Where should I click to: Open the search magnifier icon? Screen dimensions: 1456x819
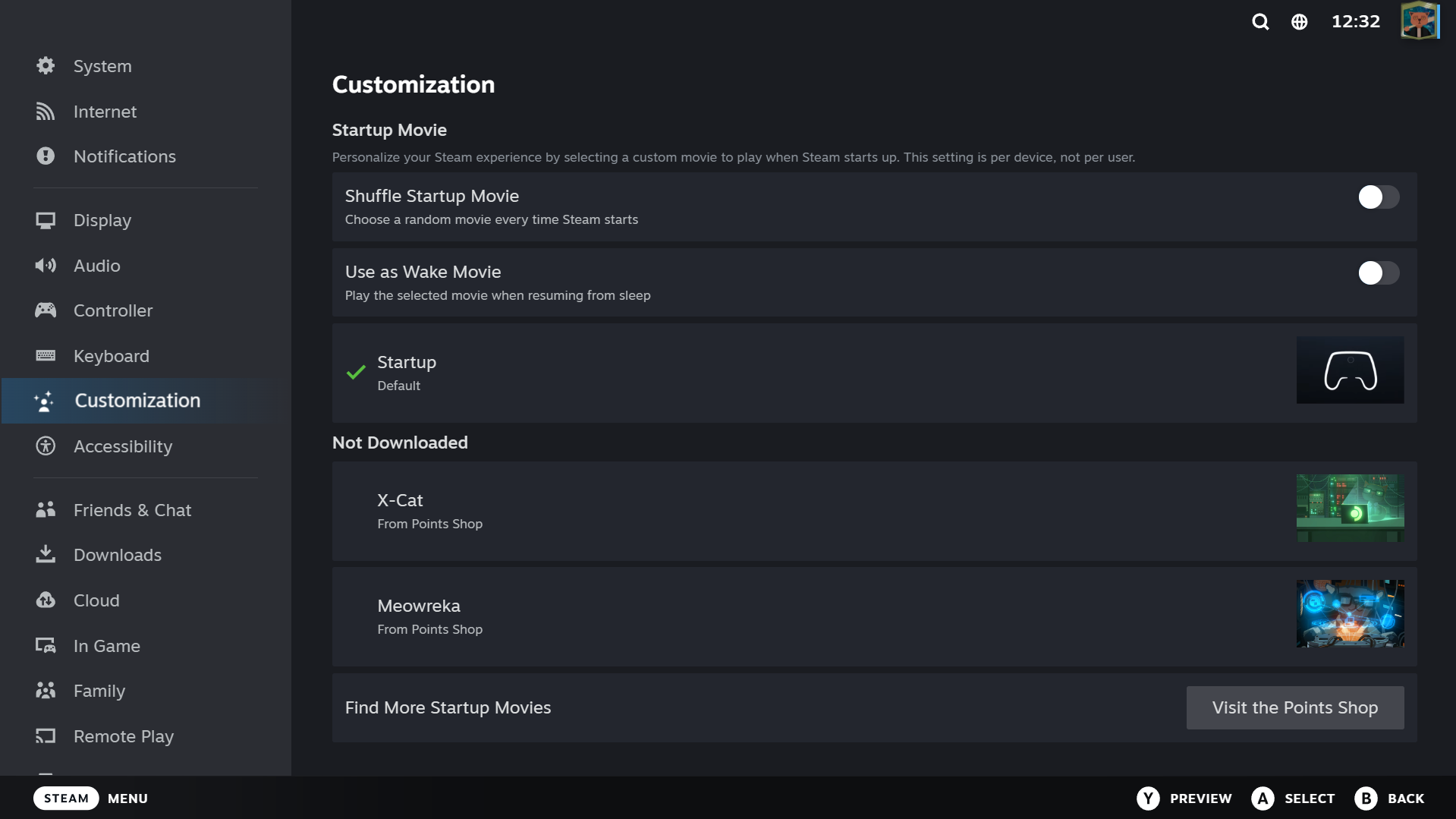pyautogui.click(x=1260, y=22)
